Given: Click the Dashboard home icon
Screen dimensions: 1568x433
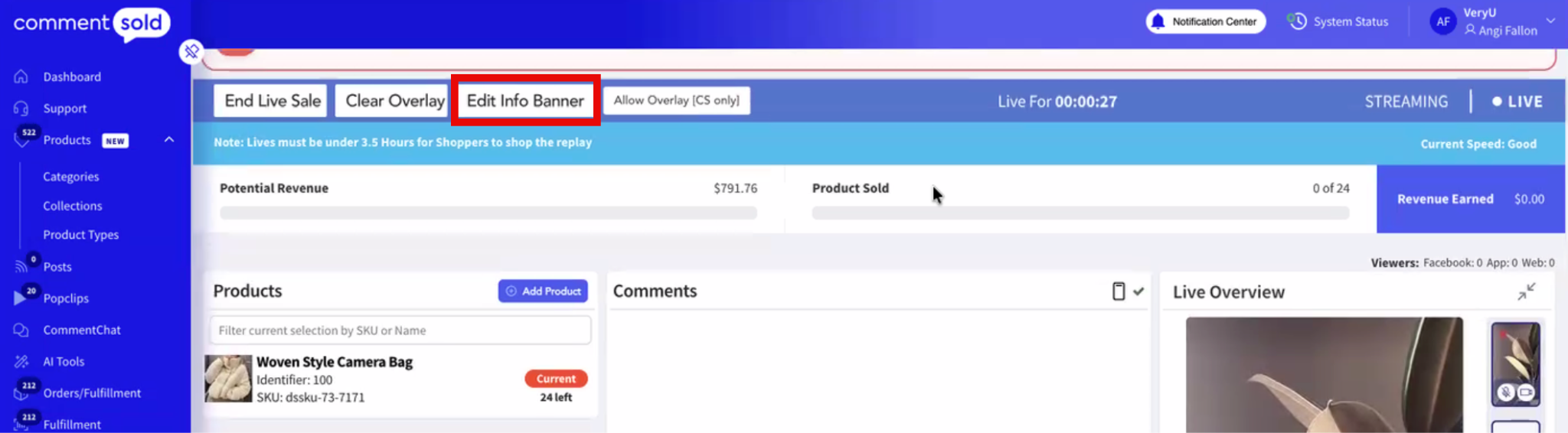Looking at the screenshot, I should (21, 77).
